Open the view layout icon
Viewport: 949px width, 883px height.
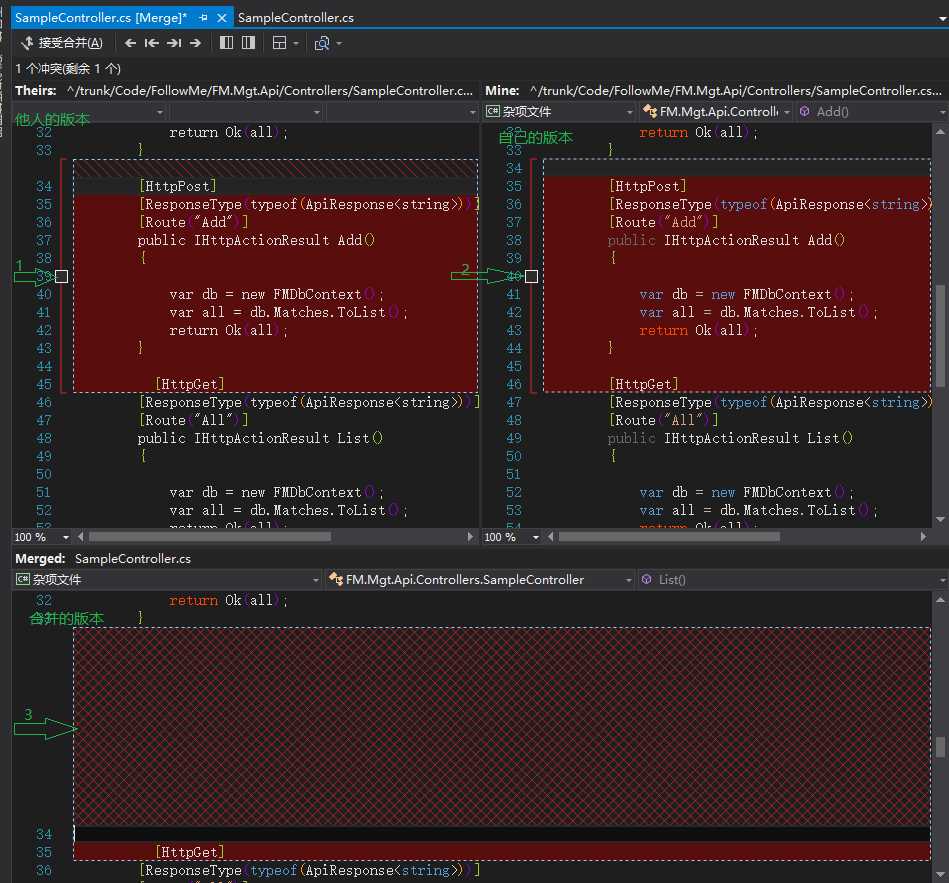[x=280, y=43]
